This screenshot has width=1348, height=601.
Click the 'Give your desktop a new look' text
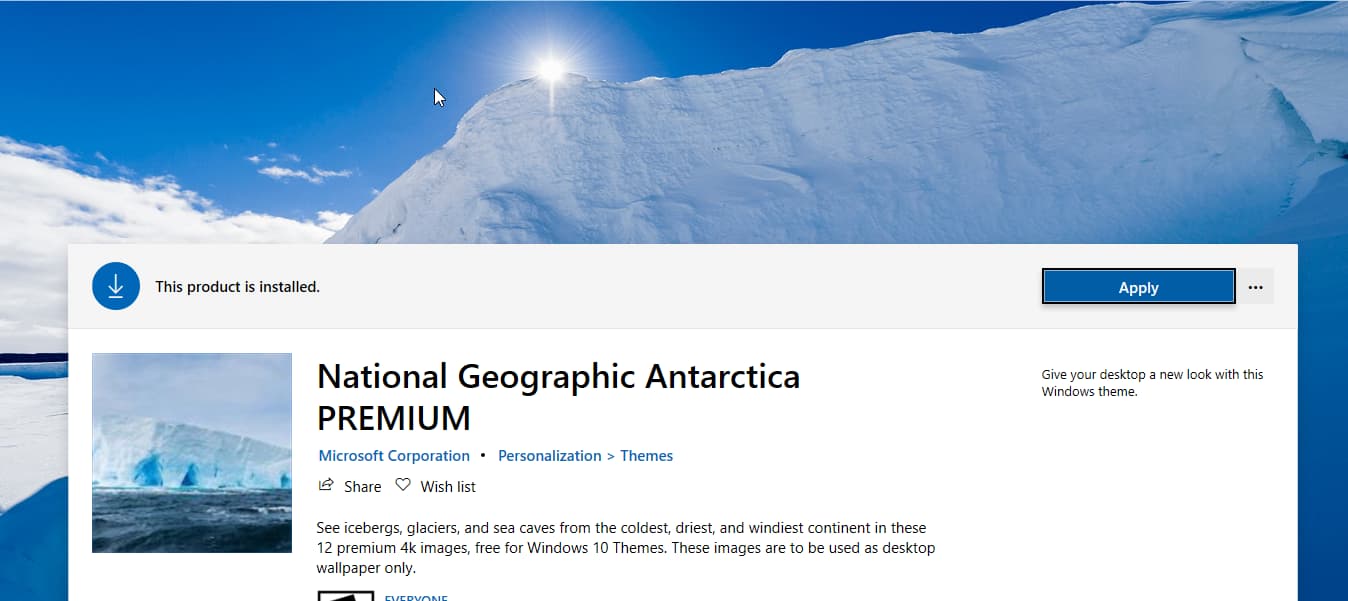click(1152, 382)
